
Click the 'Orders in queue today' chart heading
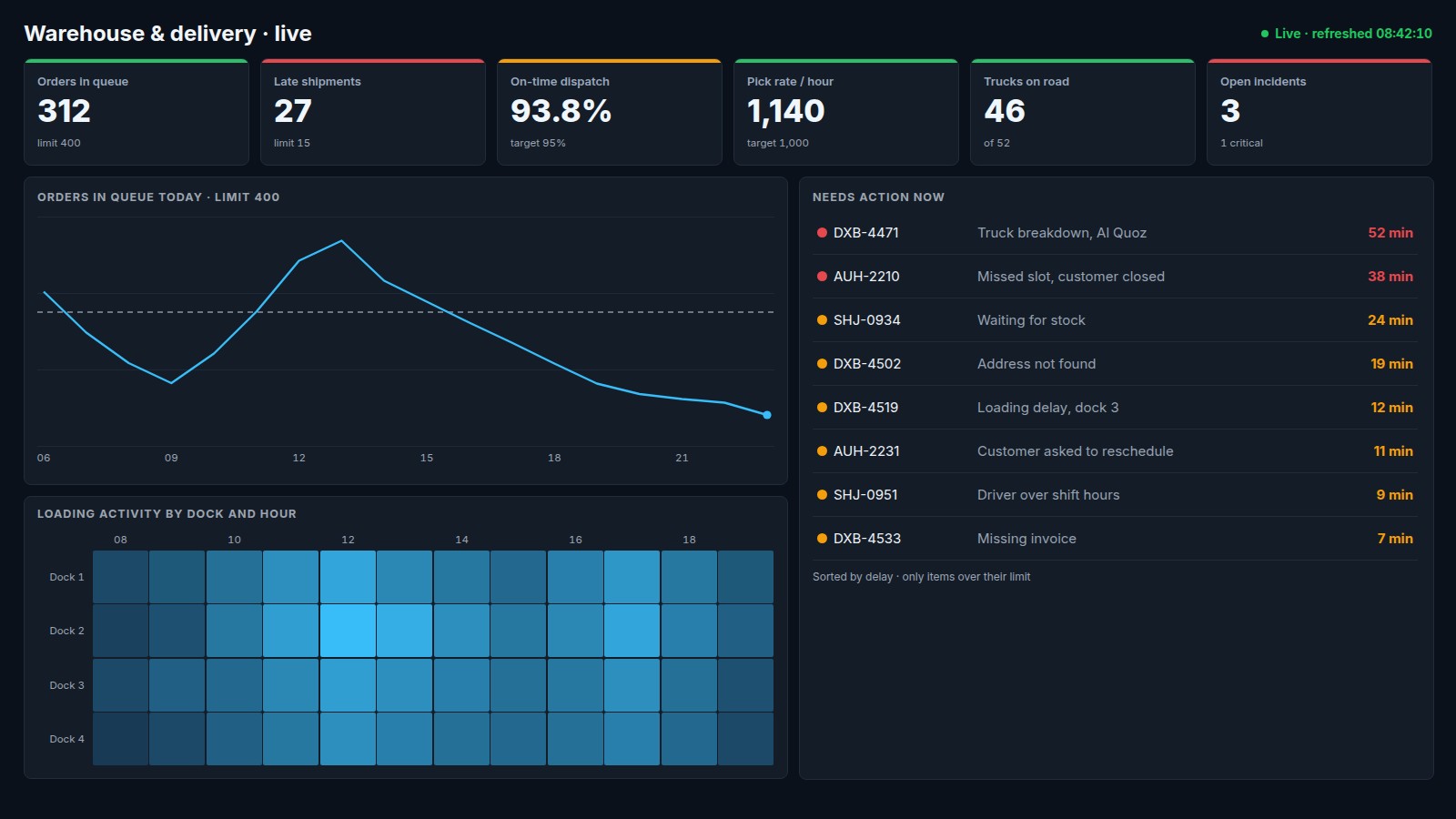tap(158, 197)
